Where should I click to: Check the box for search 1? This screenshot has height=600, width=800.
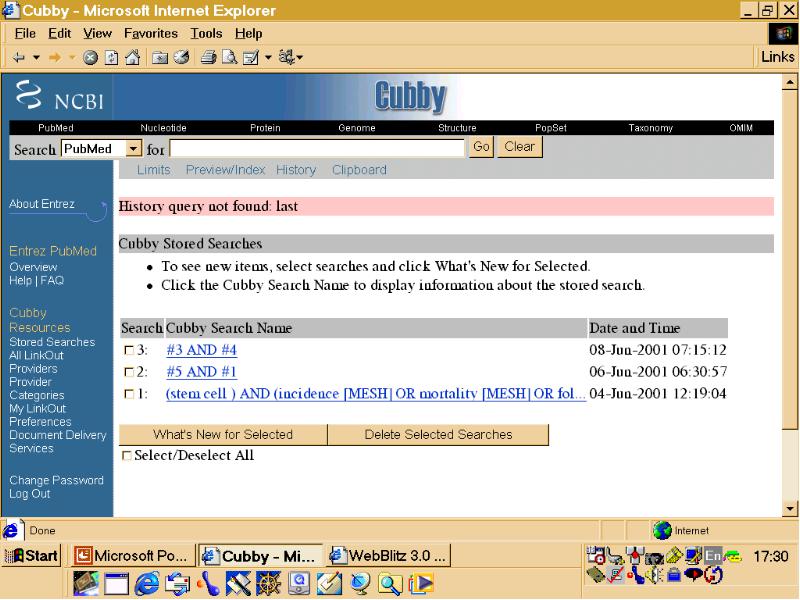coord(129,394)
